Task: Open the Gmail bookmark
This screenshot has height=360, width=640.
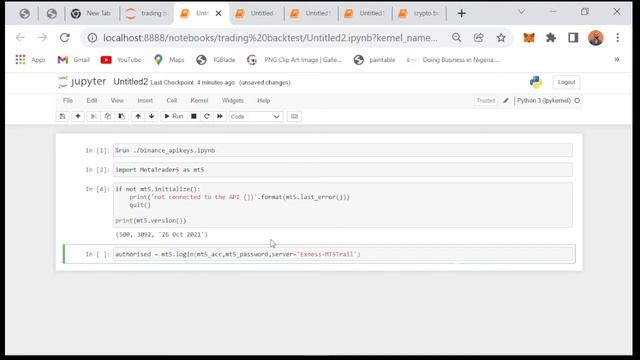Action: click(x=73, y=60)
